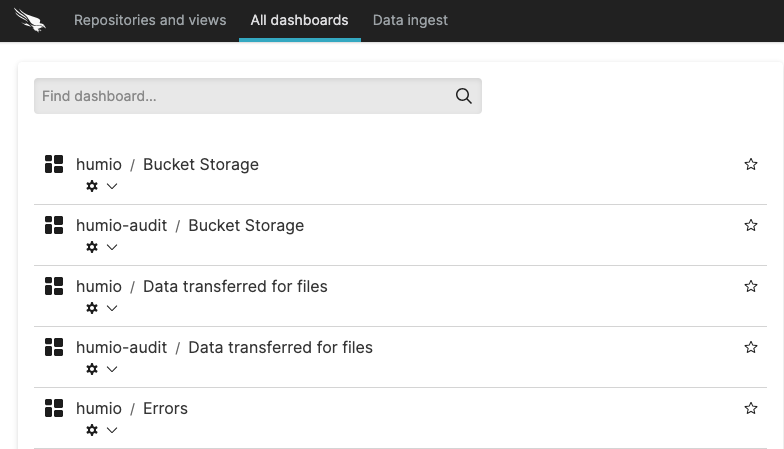The image size is (784, 449).
Task: Click dashboard icon beside humio Bucket Storage
Action: point(54,164)
